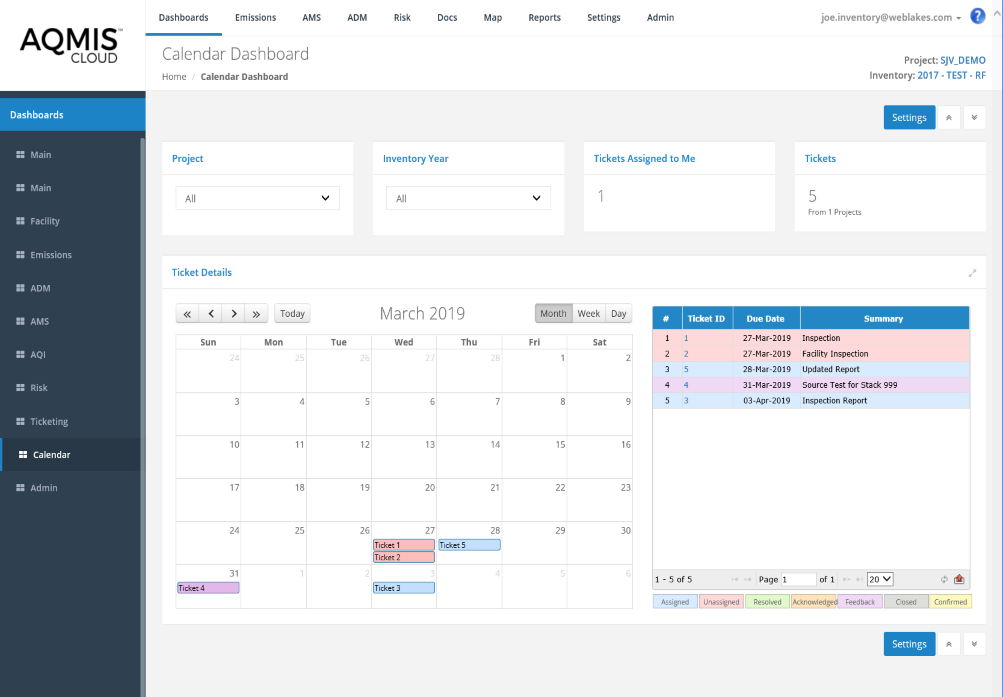Open the rows-per-page 20 dropdown

880,579
